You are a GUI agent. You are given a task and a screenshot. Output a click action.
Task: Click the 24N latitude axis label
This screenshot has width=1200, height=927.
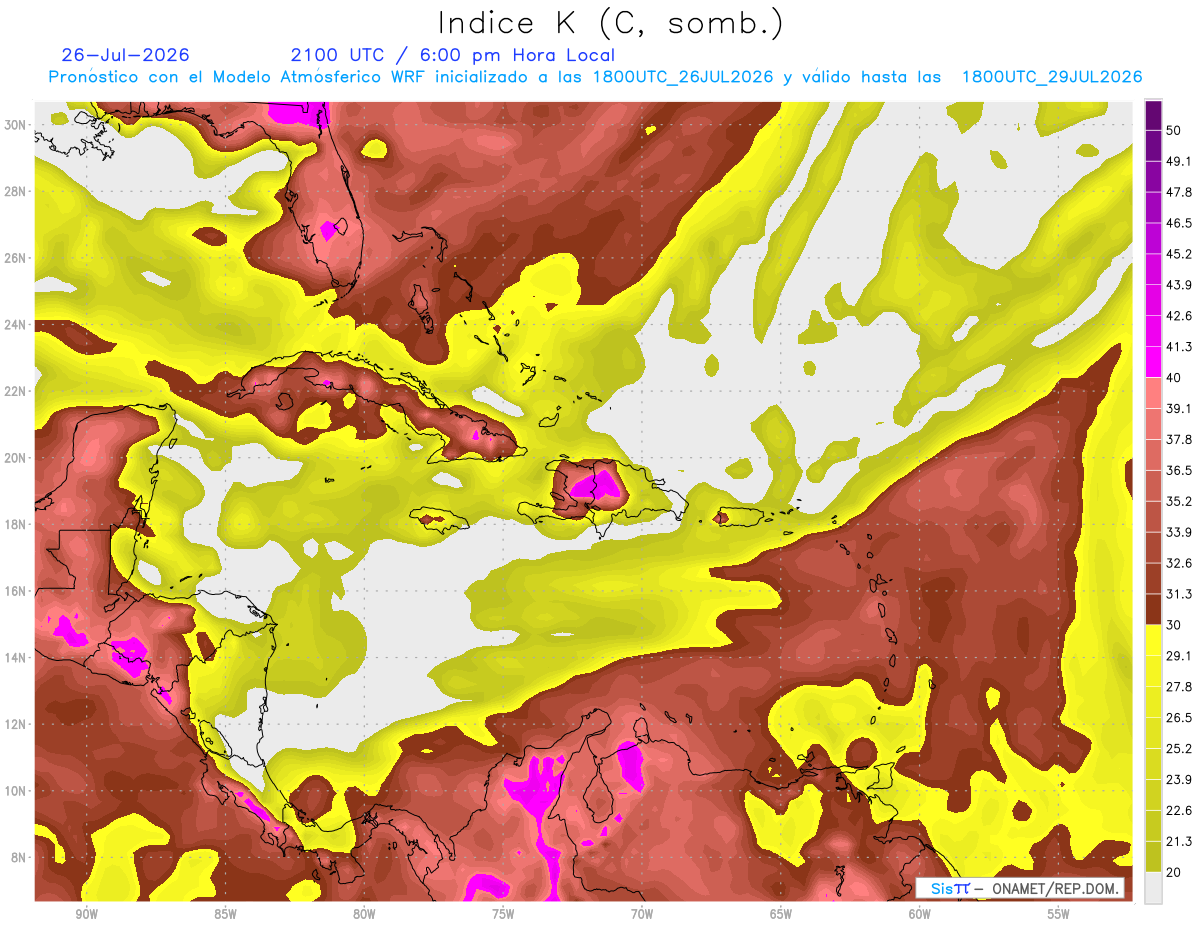pyautogui.click(x=16, y=325)
